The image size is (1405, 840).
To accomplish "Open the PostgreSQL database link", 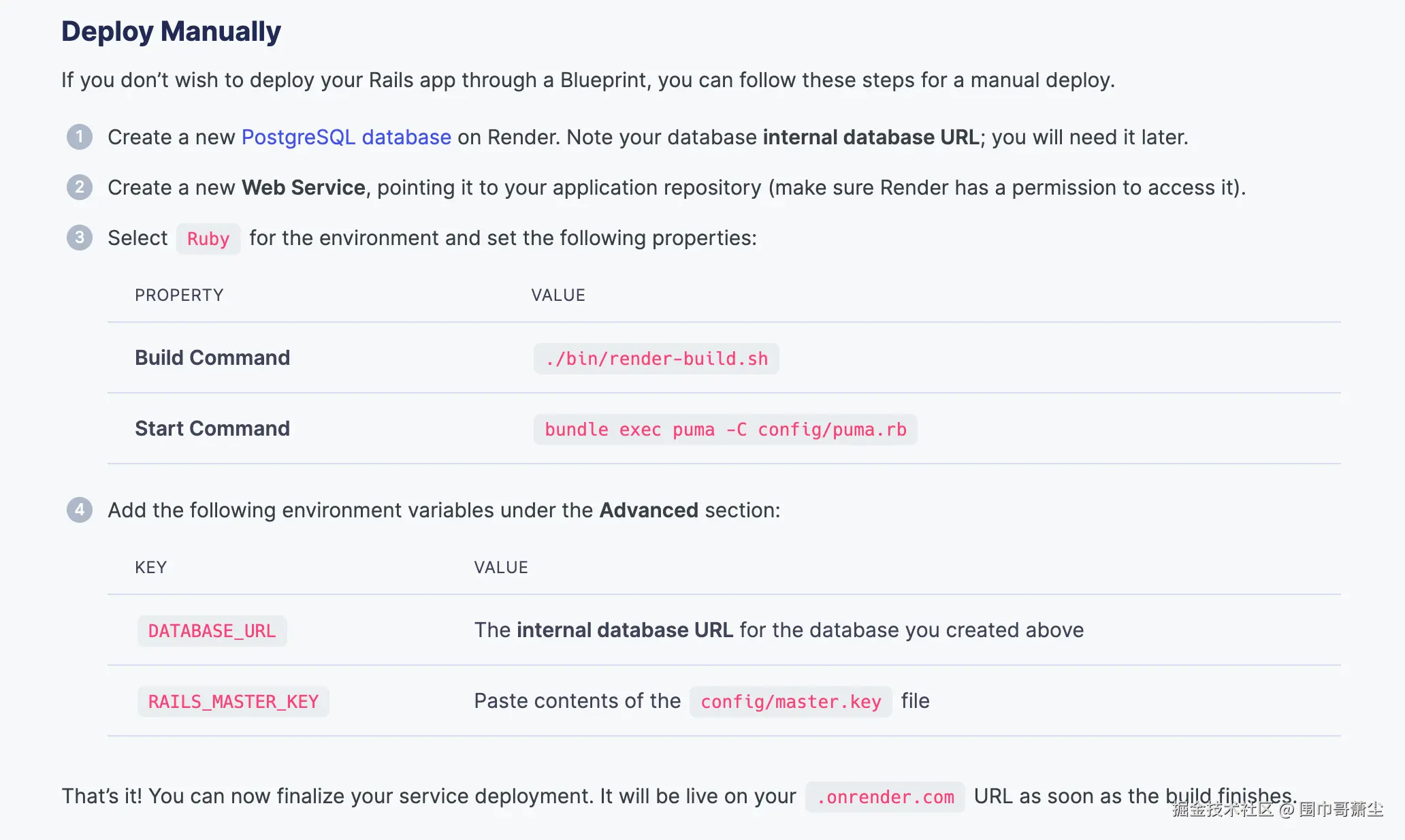I will [346, 138].
